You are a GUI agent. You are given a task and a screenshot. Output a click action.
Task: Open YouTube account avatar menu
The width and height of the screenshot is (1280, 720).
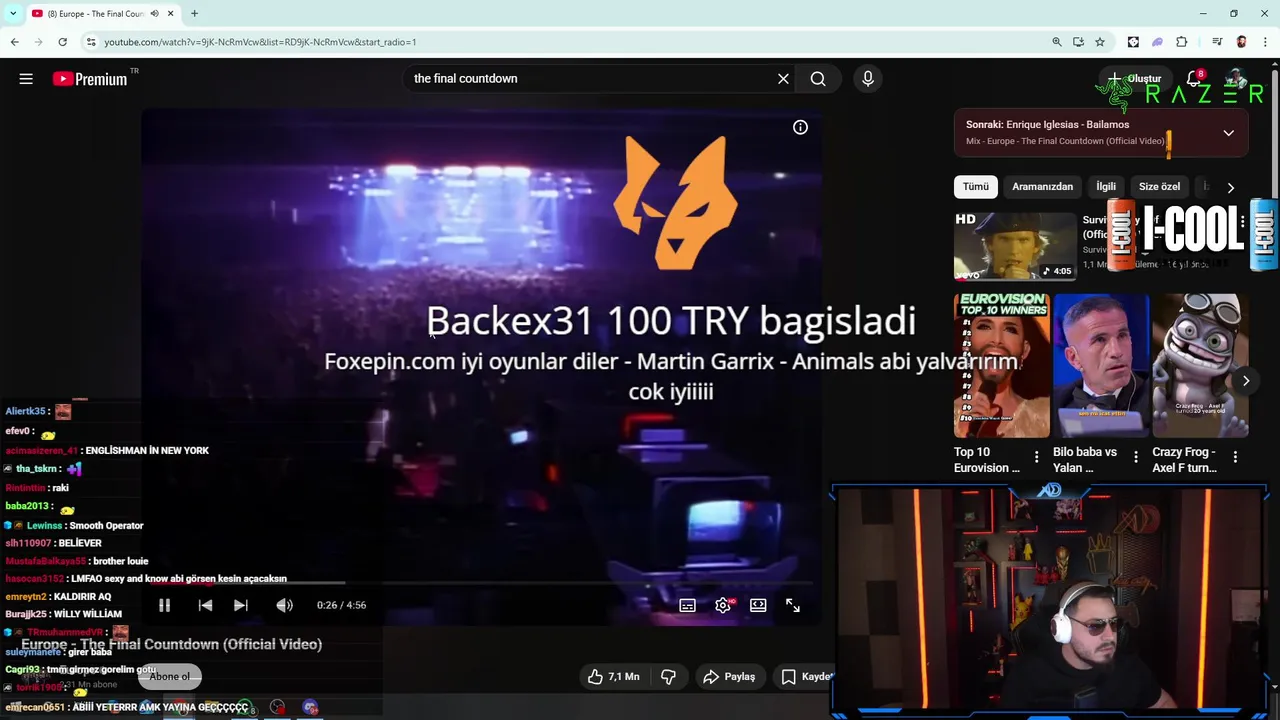(1237, 79)
